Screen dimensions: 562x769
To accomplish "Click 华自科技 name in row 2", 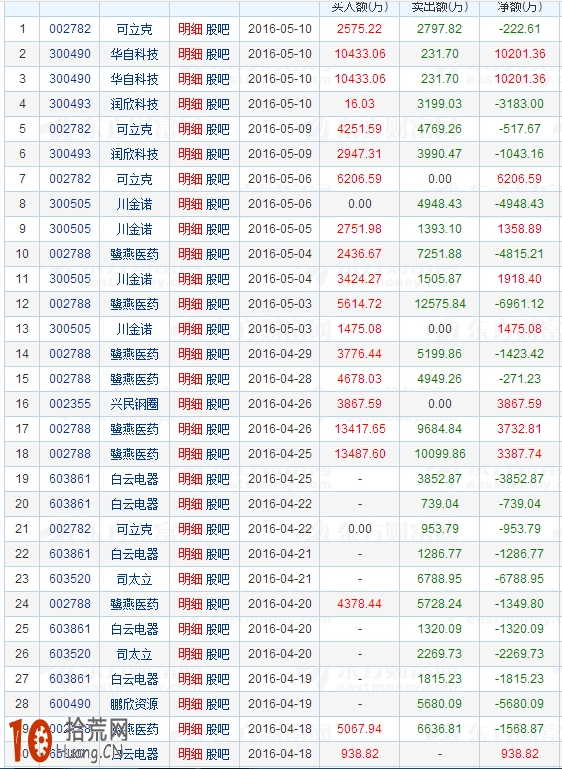I will pos(134,54).
